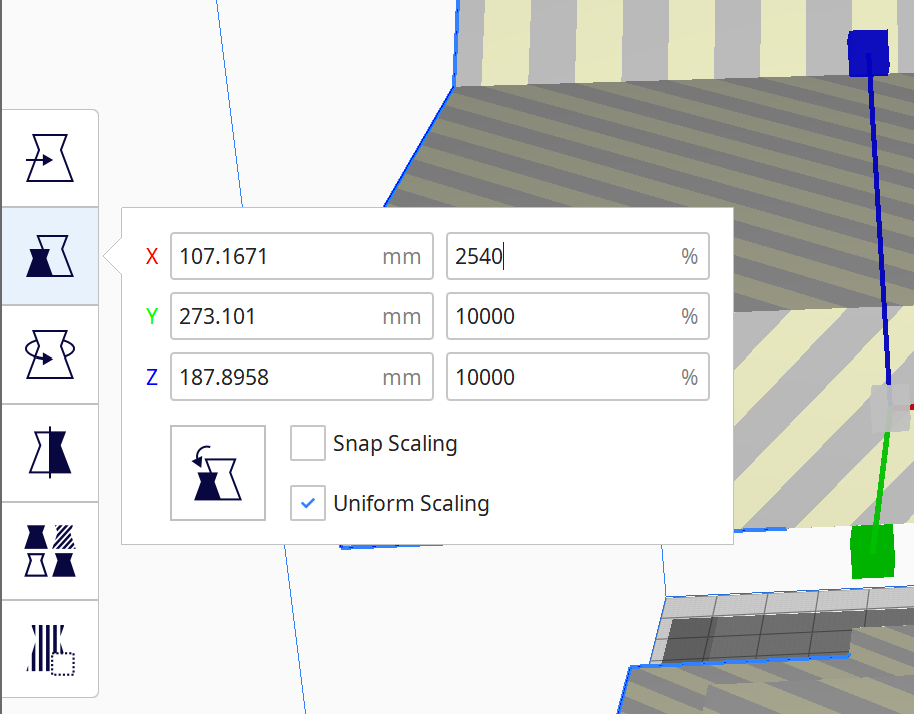Click the blue Z axis label
The width and height of the screenshot is (914, 714).
tap(152, 377)
